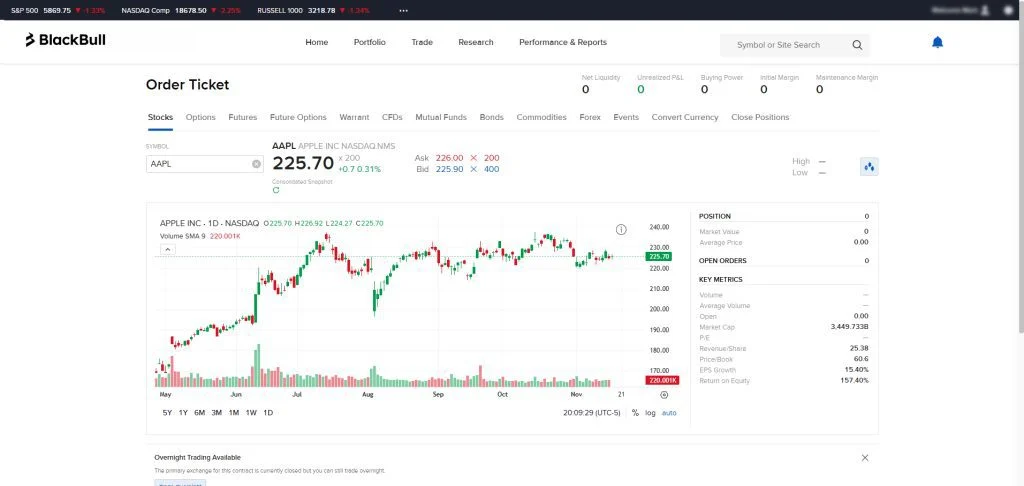Click the search magnifier icon
1024x486 pixels.
click(857, 45)
